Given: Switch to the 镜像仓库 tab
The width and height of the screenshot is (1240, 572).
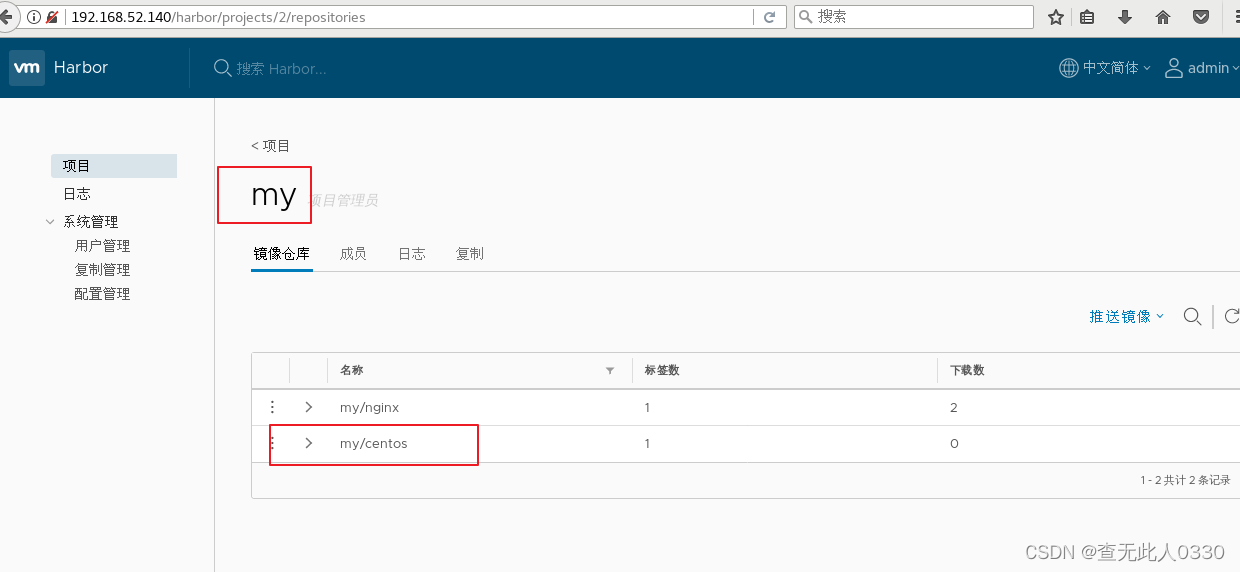Looking at the screenshot, I should (281, 254).
